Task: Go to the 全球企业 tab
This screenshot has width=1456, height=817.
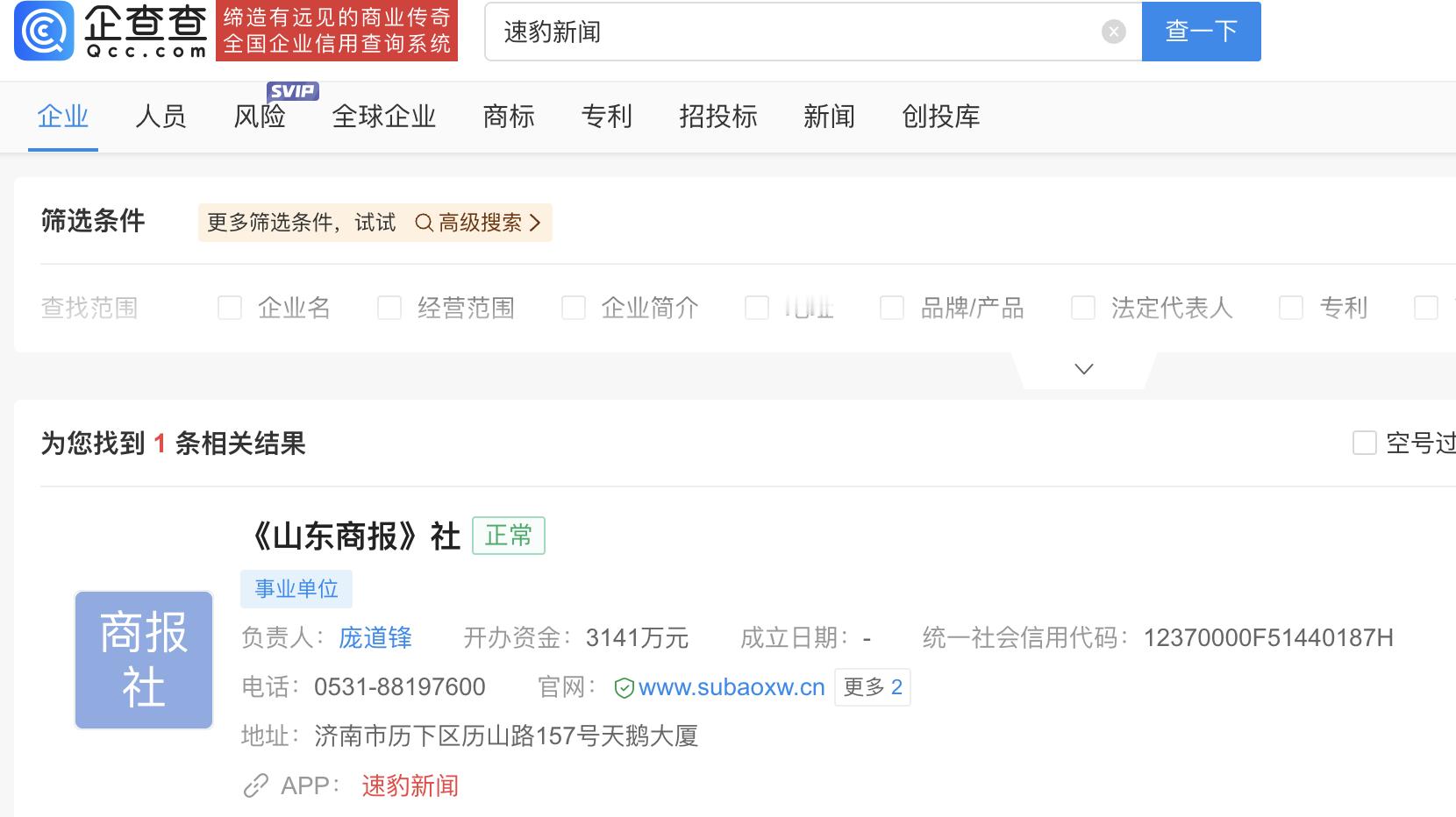Action: pos(384,117)
